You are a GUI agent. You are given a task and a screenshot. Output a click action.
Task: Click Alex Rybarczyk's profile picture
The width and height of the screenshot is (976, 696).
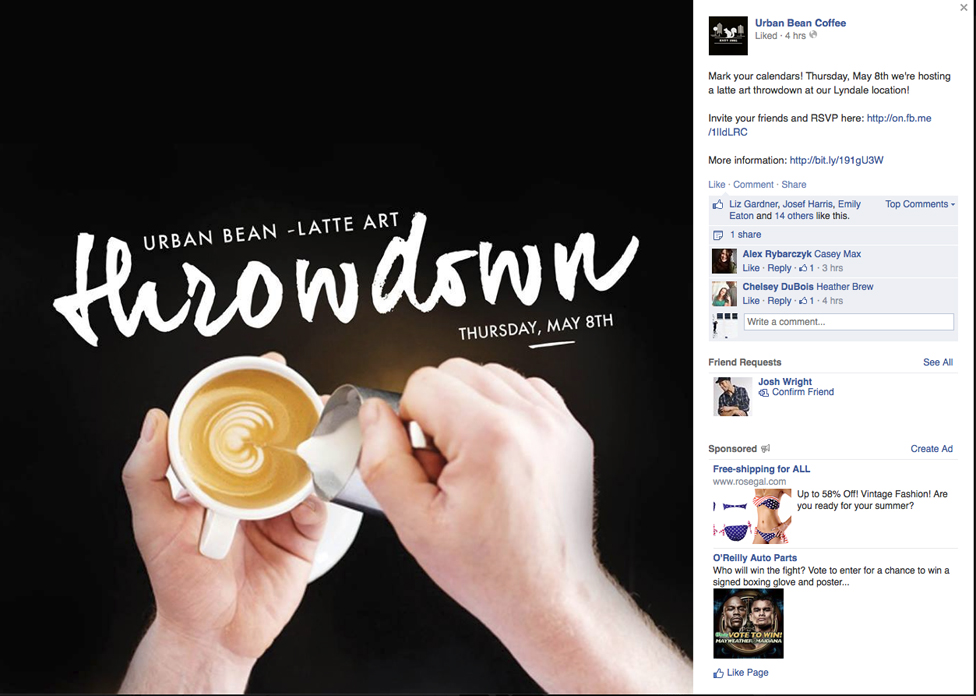tap(724, 261)
